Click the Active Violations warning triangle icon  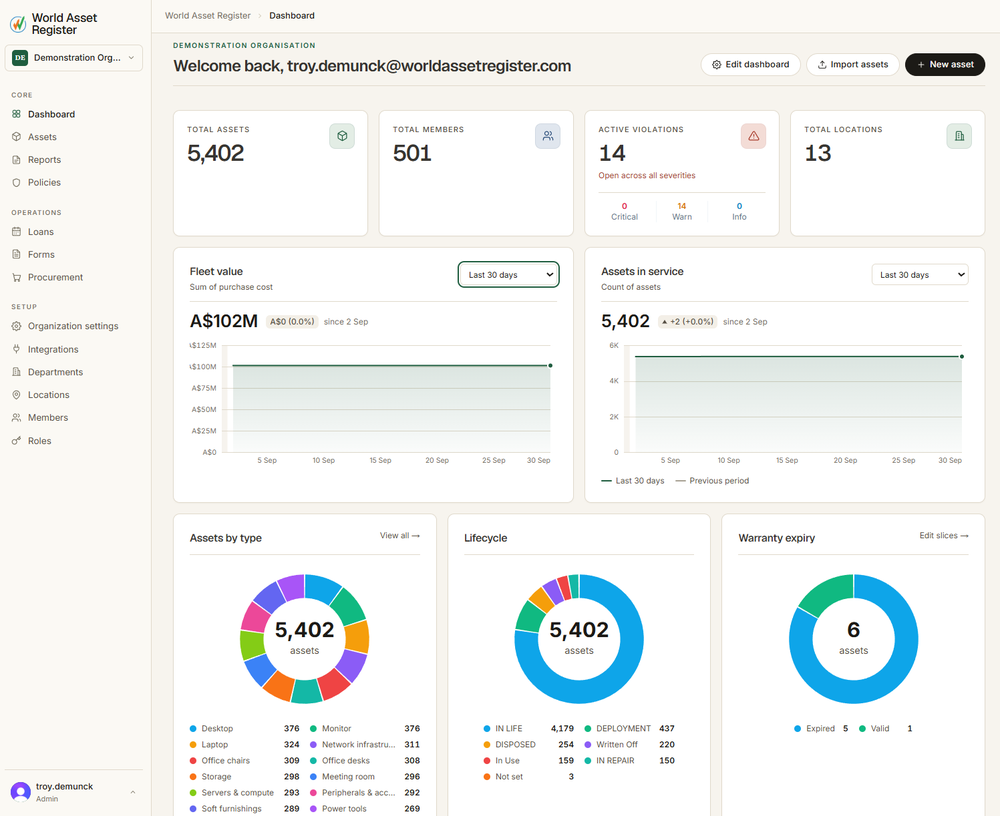[753, 136]
